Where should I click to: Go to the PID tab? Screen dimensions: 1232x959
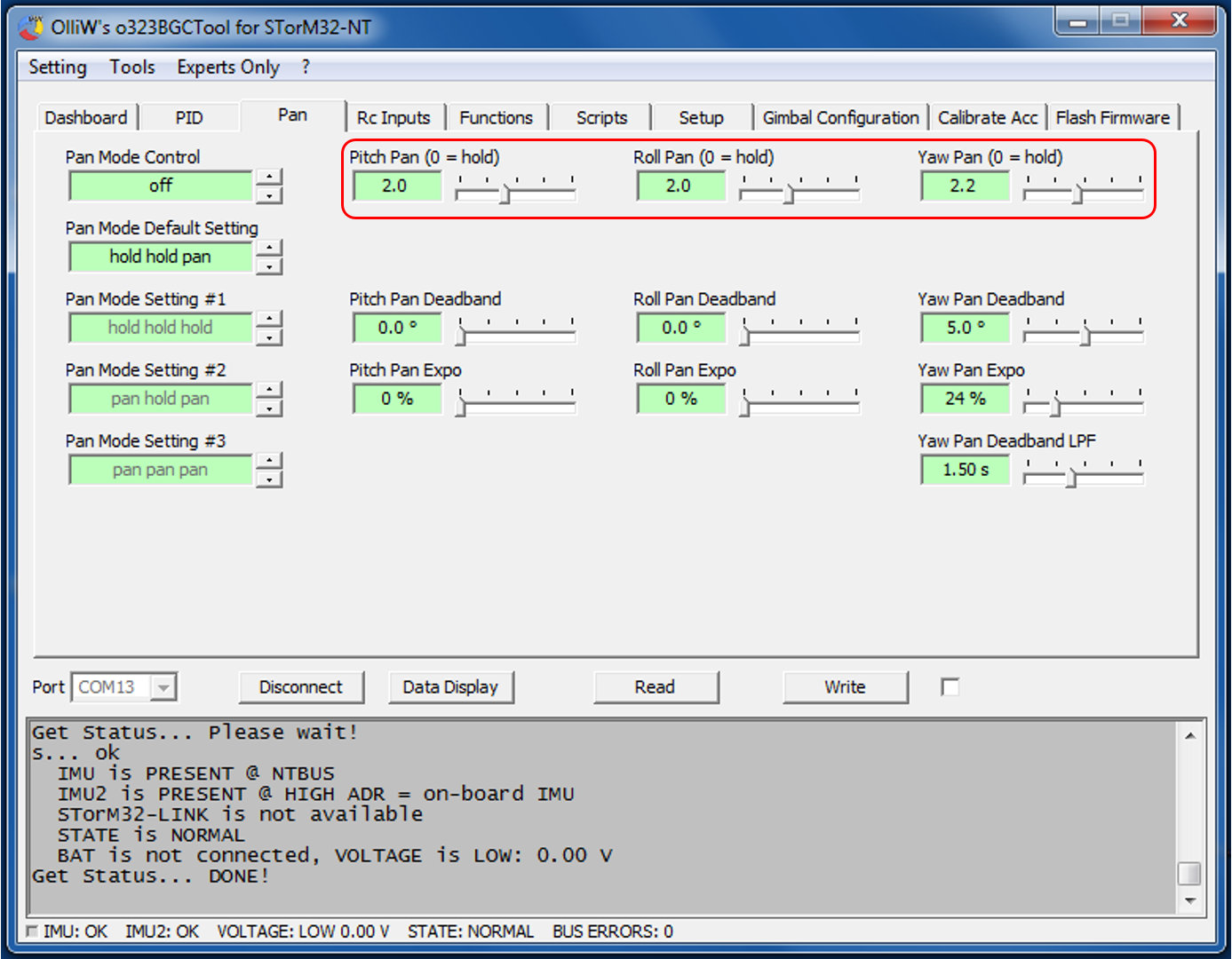(188, 117)
